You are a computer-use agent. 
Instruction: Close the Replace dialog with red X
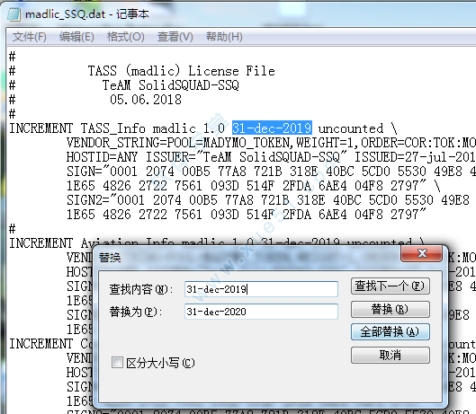click(x=422, y=254)
